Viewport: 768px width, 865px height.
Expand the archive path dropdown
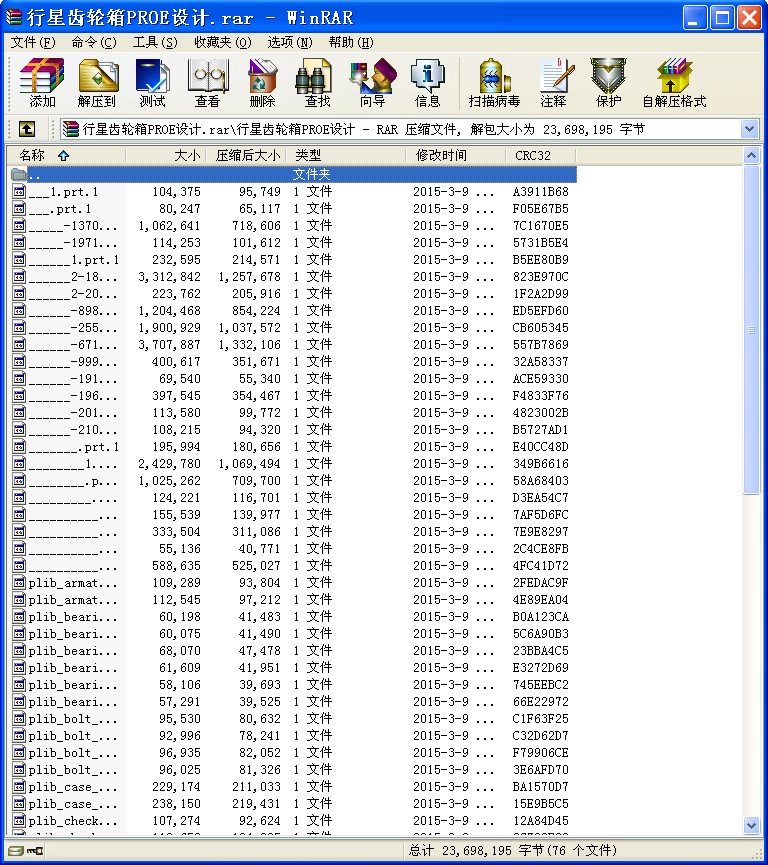pos(749,130)
